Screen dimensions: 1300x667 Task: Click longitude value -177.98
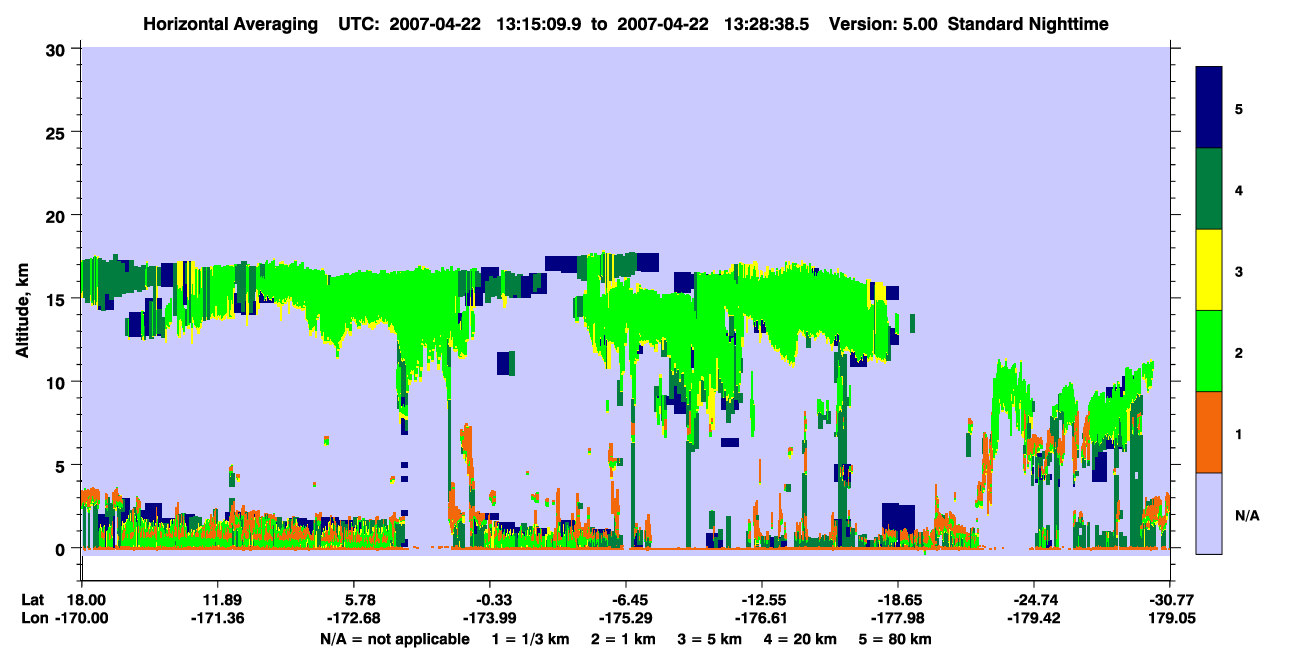pyautogui.click(x=897, y=618)
